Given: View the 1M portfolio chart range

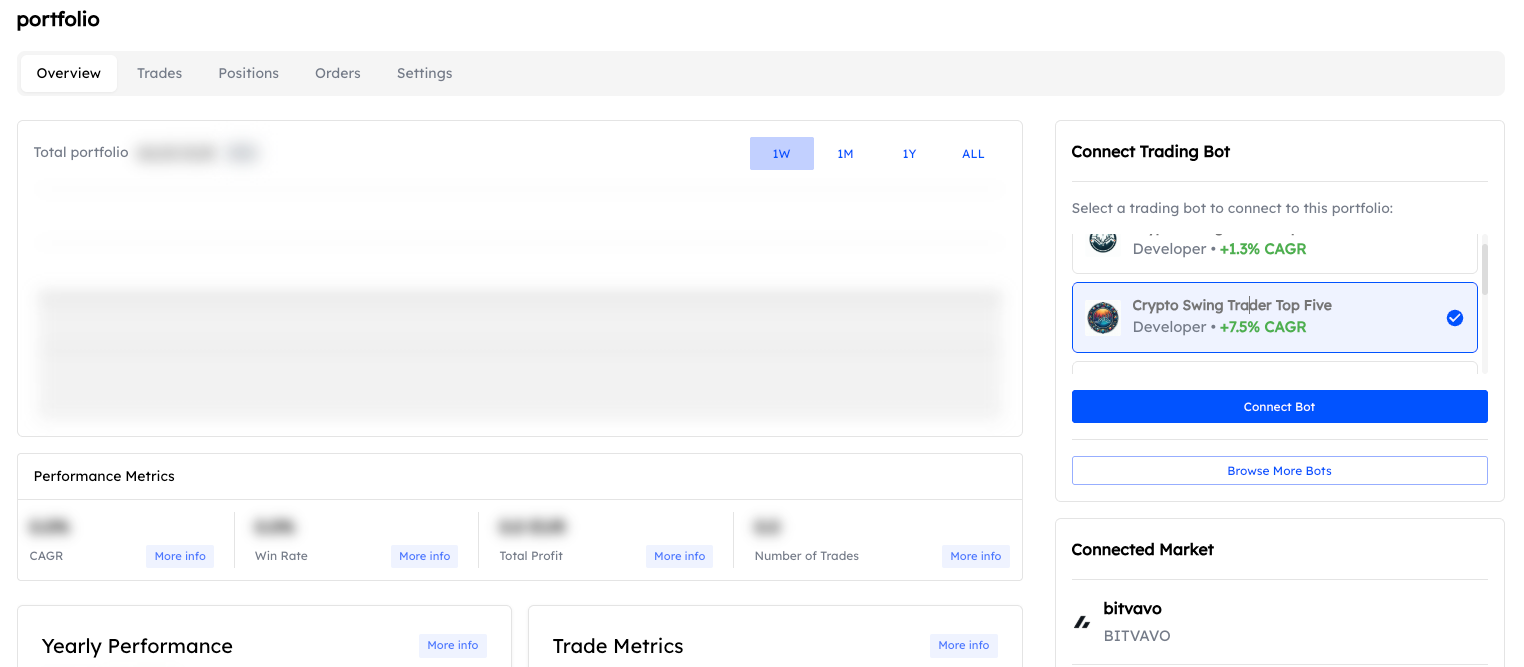Looking at the screenshot, I should (845, 153).
